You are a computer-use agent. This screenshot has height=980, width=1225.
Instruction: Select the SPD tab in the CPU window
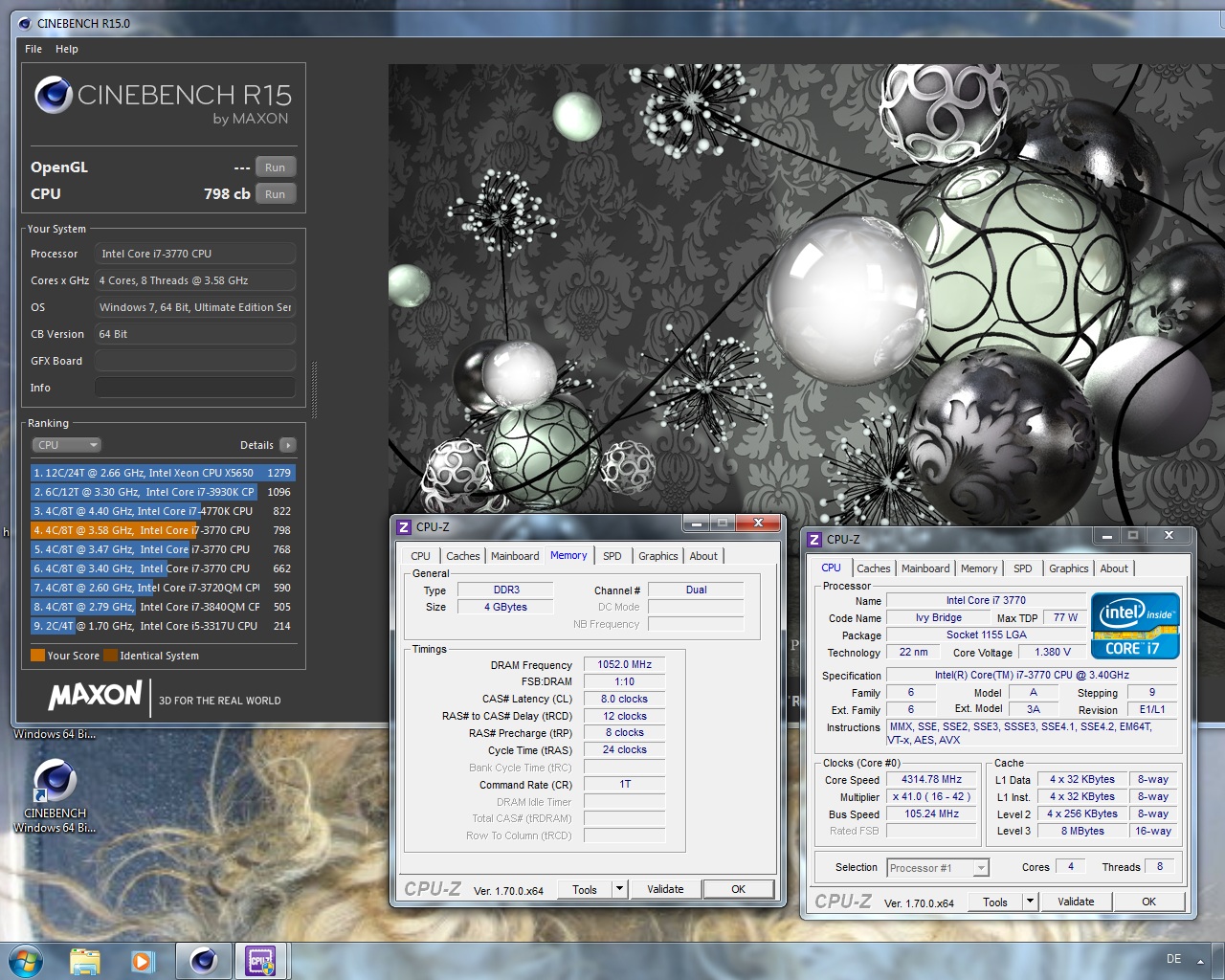(x=1023, y=568)
